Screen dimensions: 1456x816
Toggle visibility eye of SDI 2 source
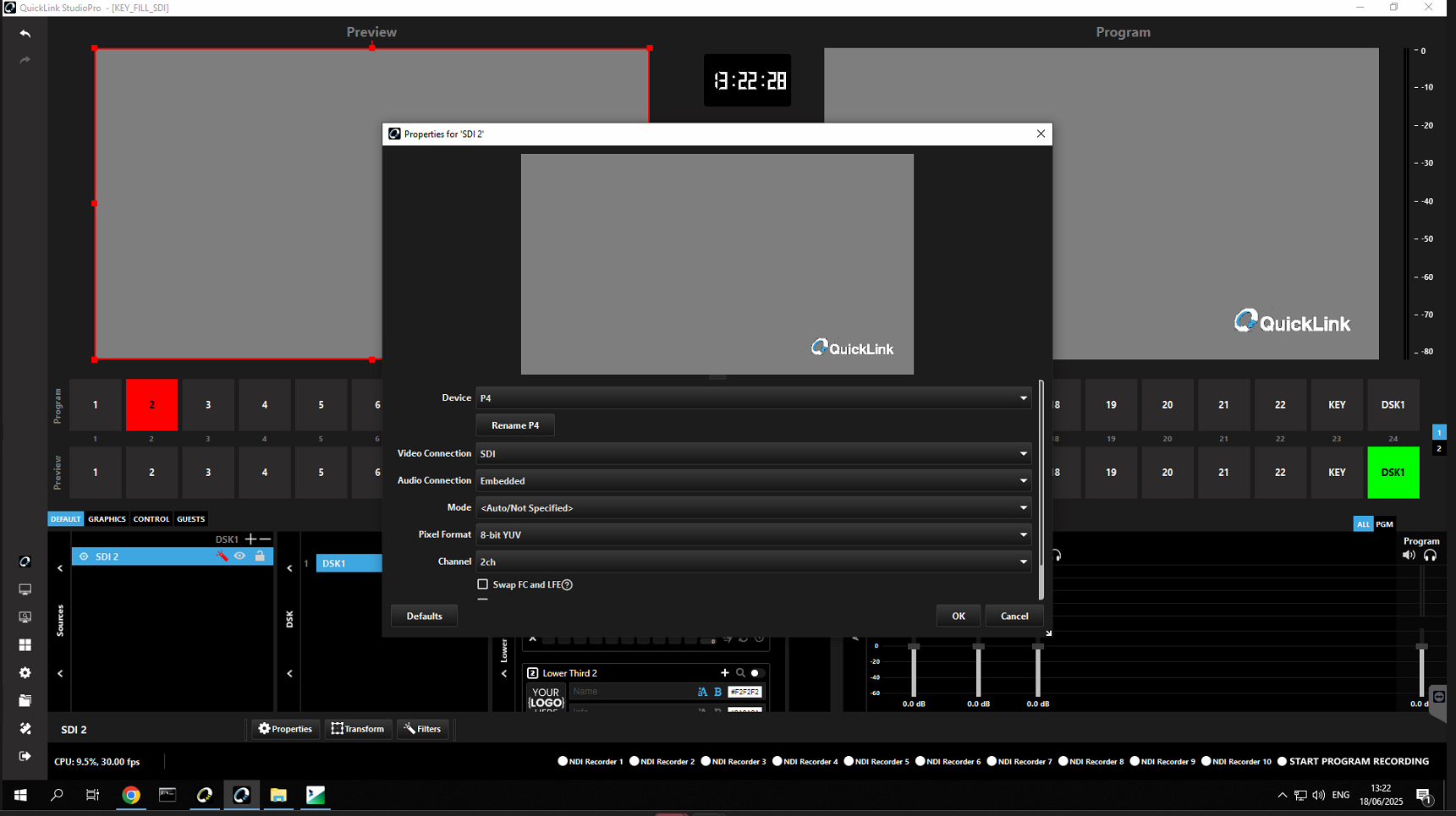tap(240, 556)
